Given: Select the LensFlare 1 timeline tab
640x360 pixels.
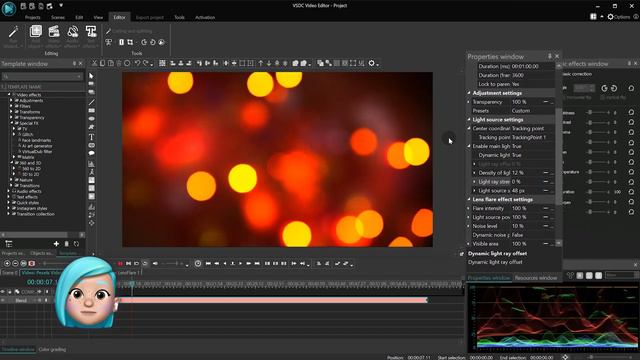Looking at the screenshot, I should coord(129,273).
